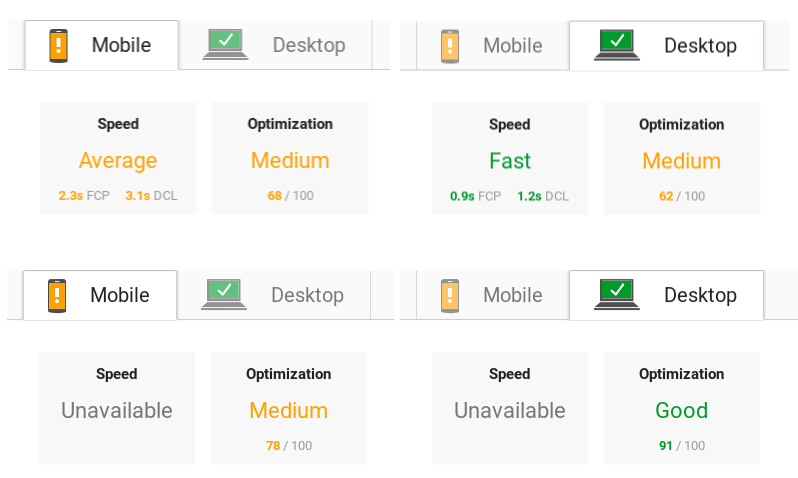798x478 pixels.
Task: Switch to the Desktop tab above the 68/100 score
Action: 308,45
